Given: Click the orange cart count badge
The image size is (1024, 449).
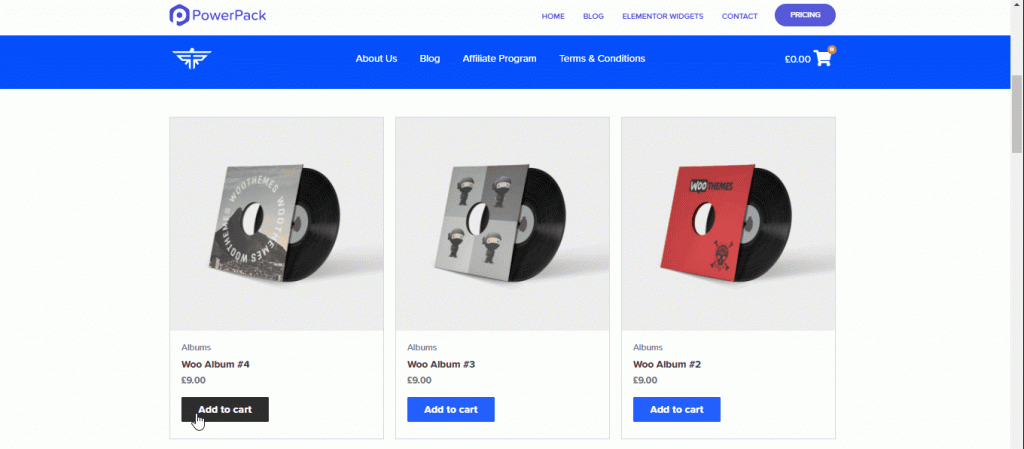Looking at the screenshot, I should [x=831, y=49].
